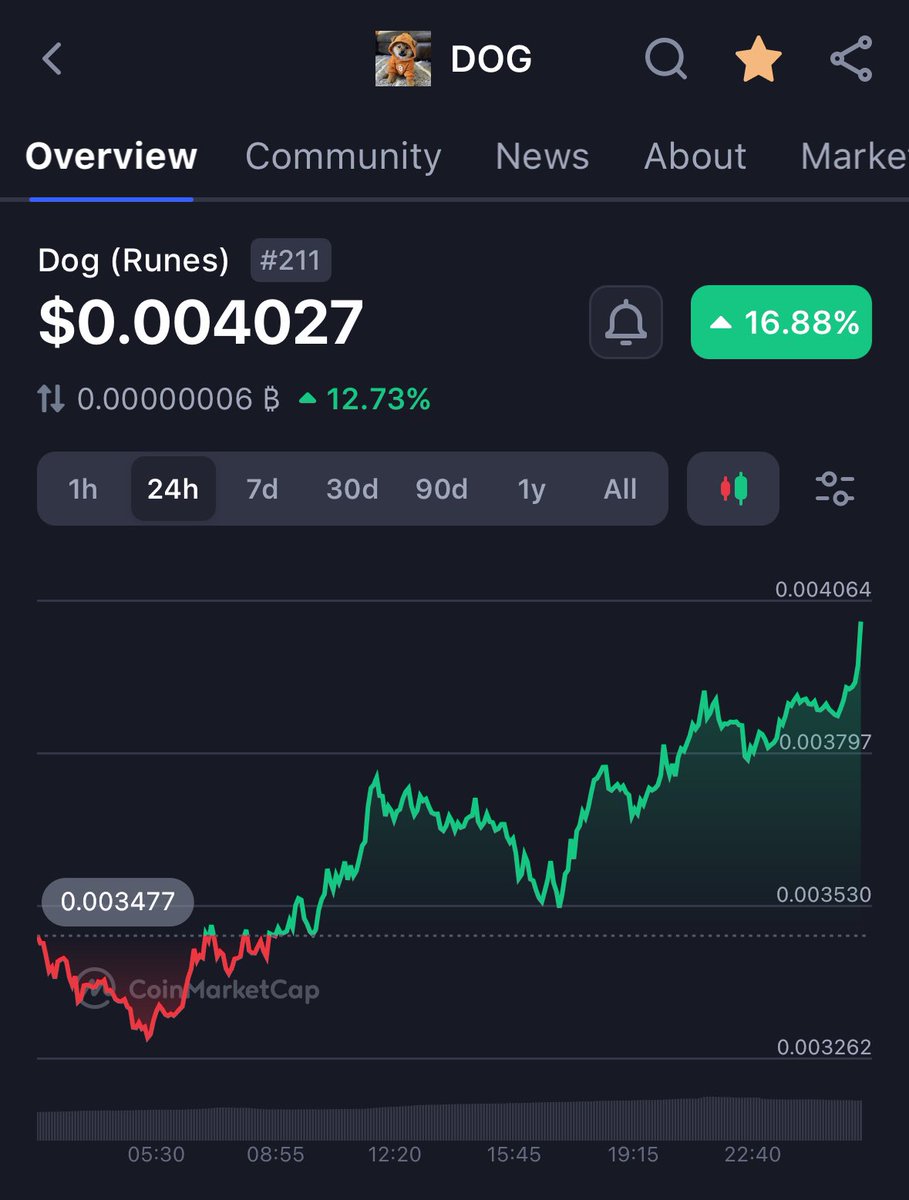Tap the DOG coin avatar image
The width and height of the screenshot is (909, 1200).
[403, 58]
